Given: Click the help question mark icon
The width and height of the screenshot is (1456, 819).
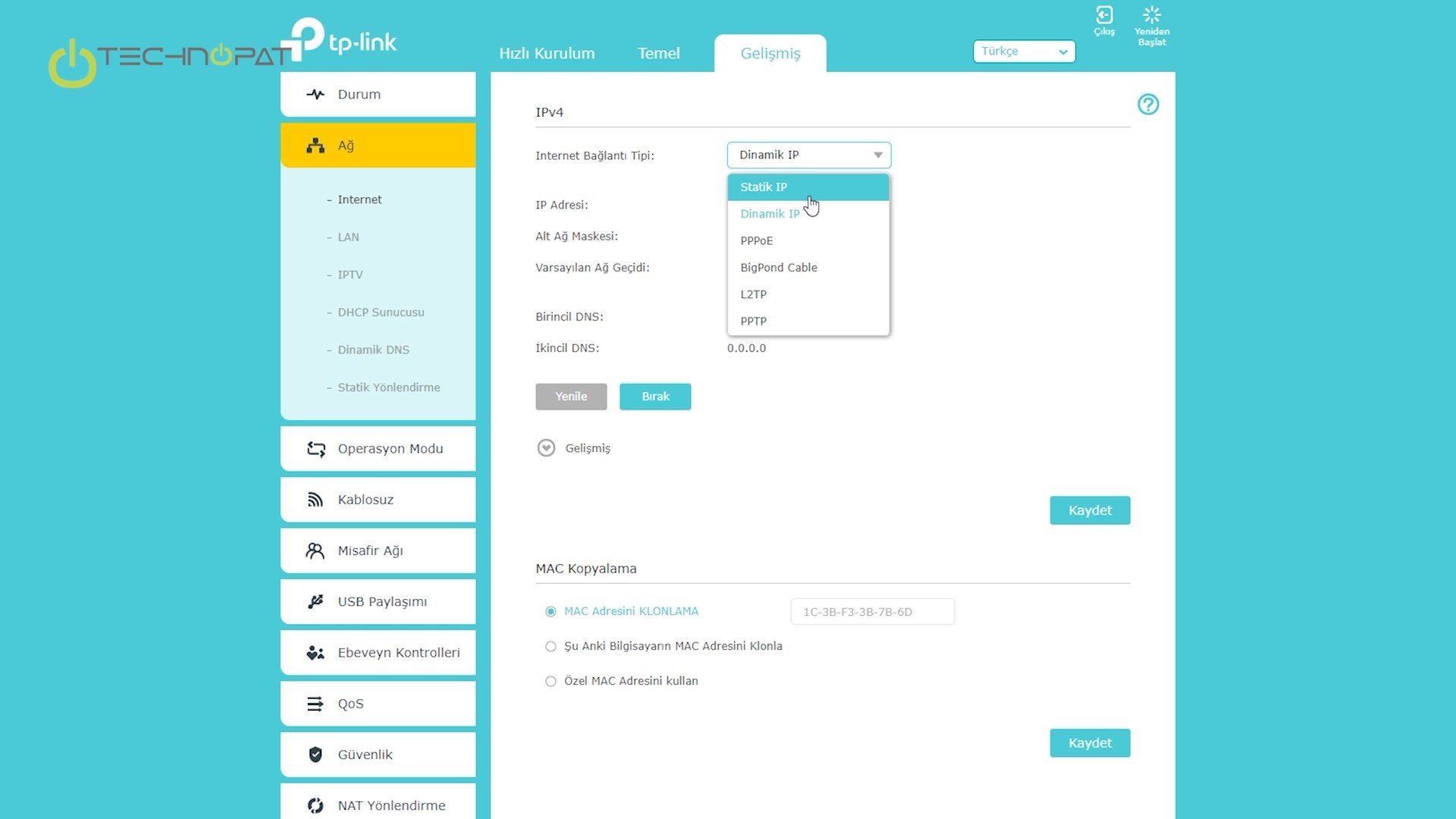Looking at the screenshot, I should click(x=1148, y=105).
